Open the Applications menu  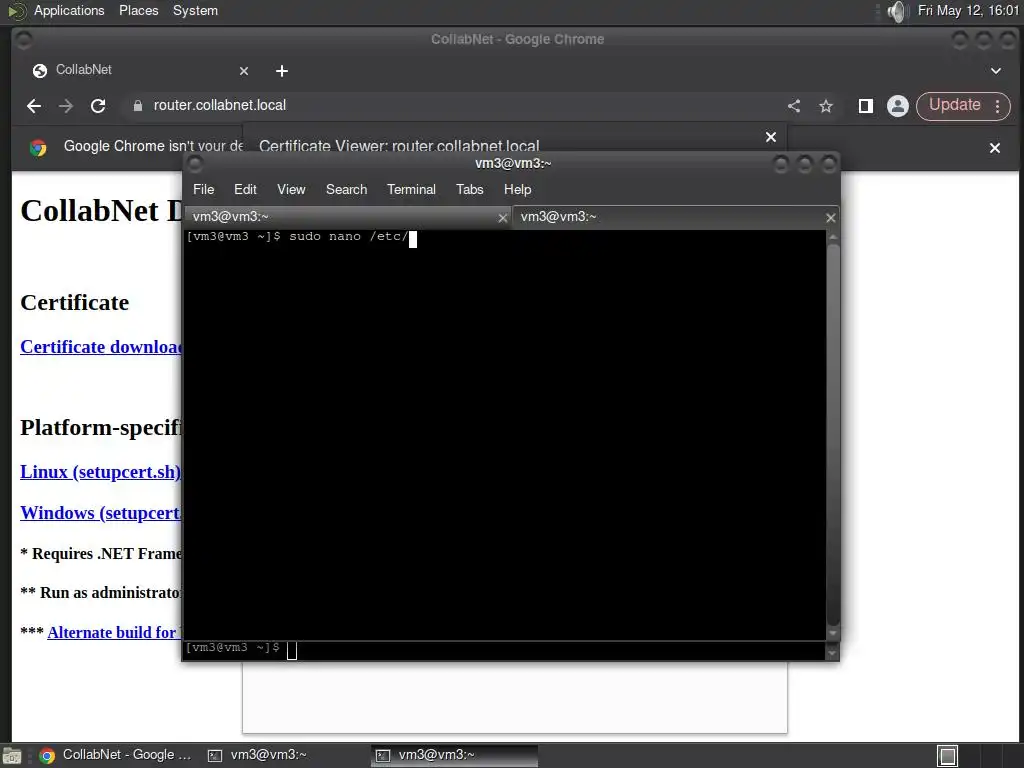point(69,10)
